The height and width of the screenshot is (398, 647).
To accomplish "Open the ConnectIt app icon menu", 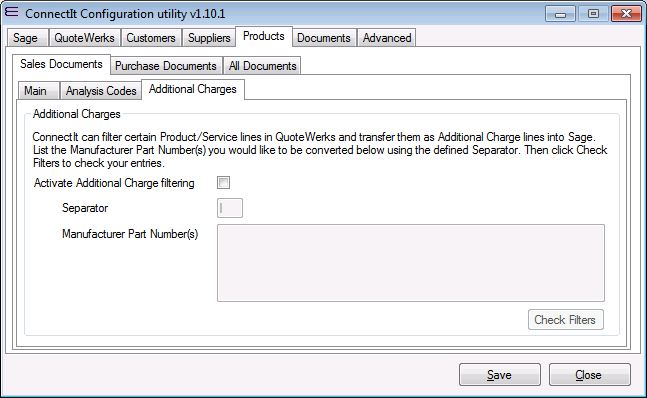I will (x=11, y=12).
